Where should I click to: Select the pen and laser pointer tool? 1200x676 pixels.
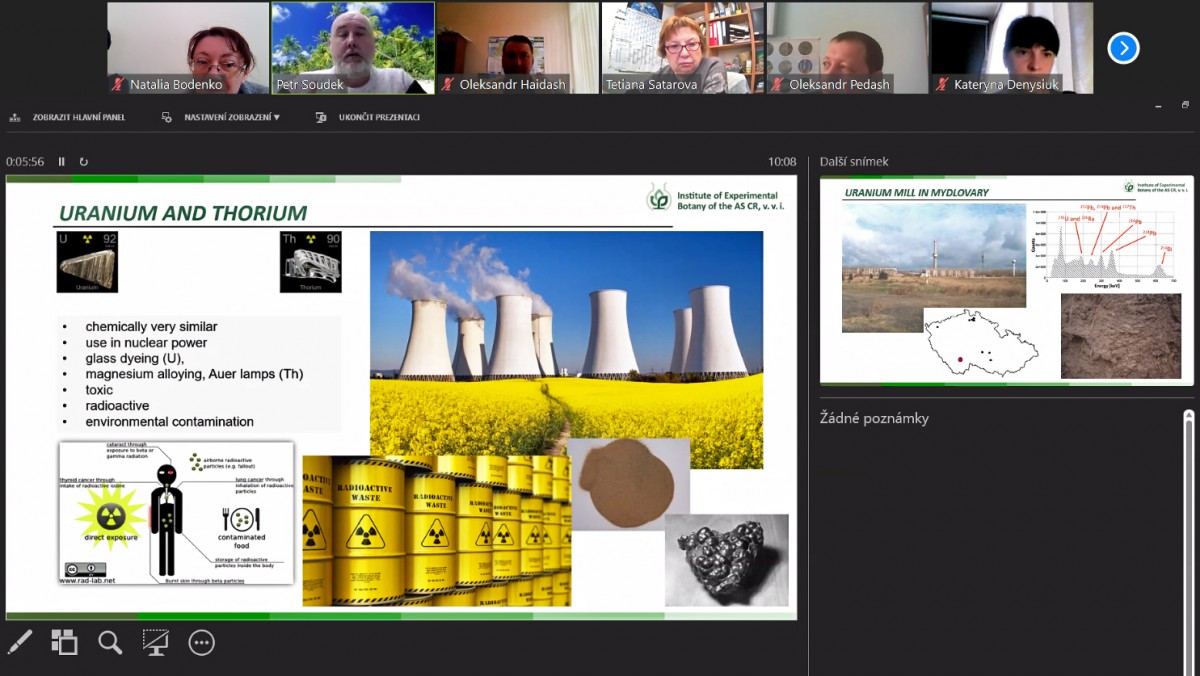pos(19,642)
